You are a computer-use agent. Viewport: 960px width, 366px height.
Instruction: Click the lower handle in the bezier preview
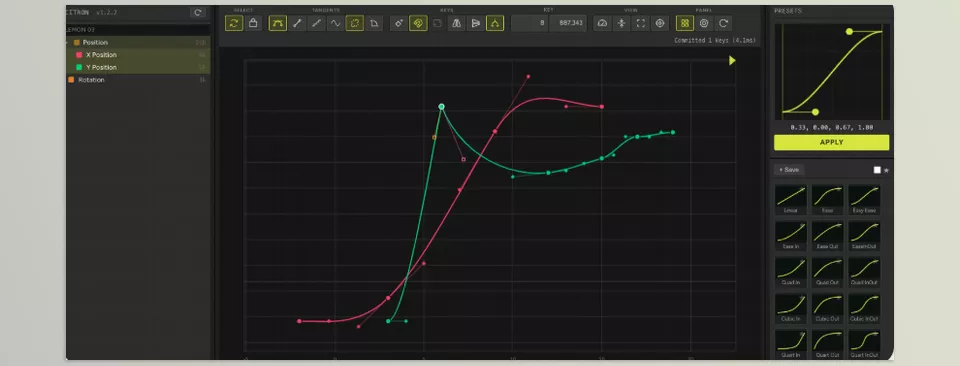click(816, 112)
